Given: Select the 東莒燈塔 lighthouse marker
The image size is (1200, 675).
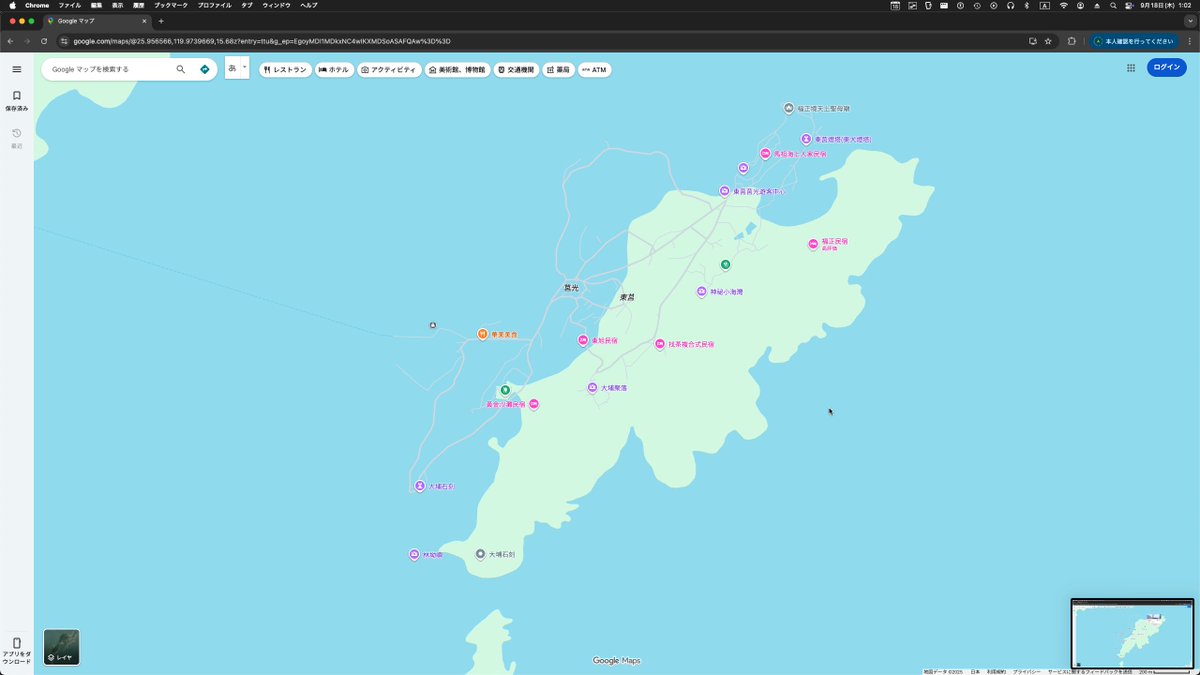Looking at the screenshot, I should (x=806, y=139).
